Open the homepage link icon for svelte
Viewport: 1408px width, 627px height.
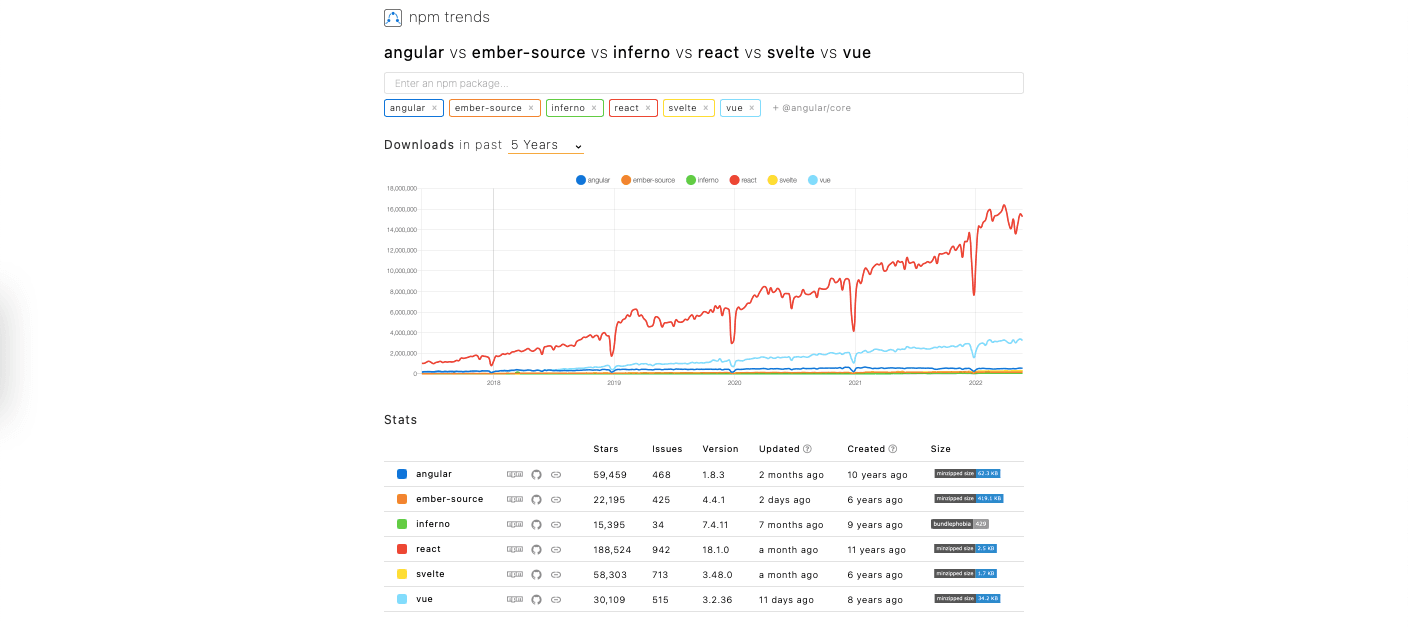pyautogui.click(x=556, y=574)
